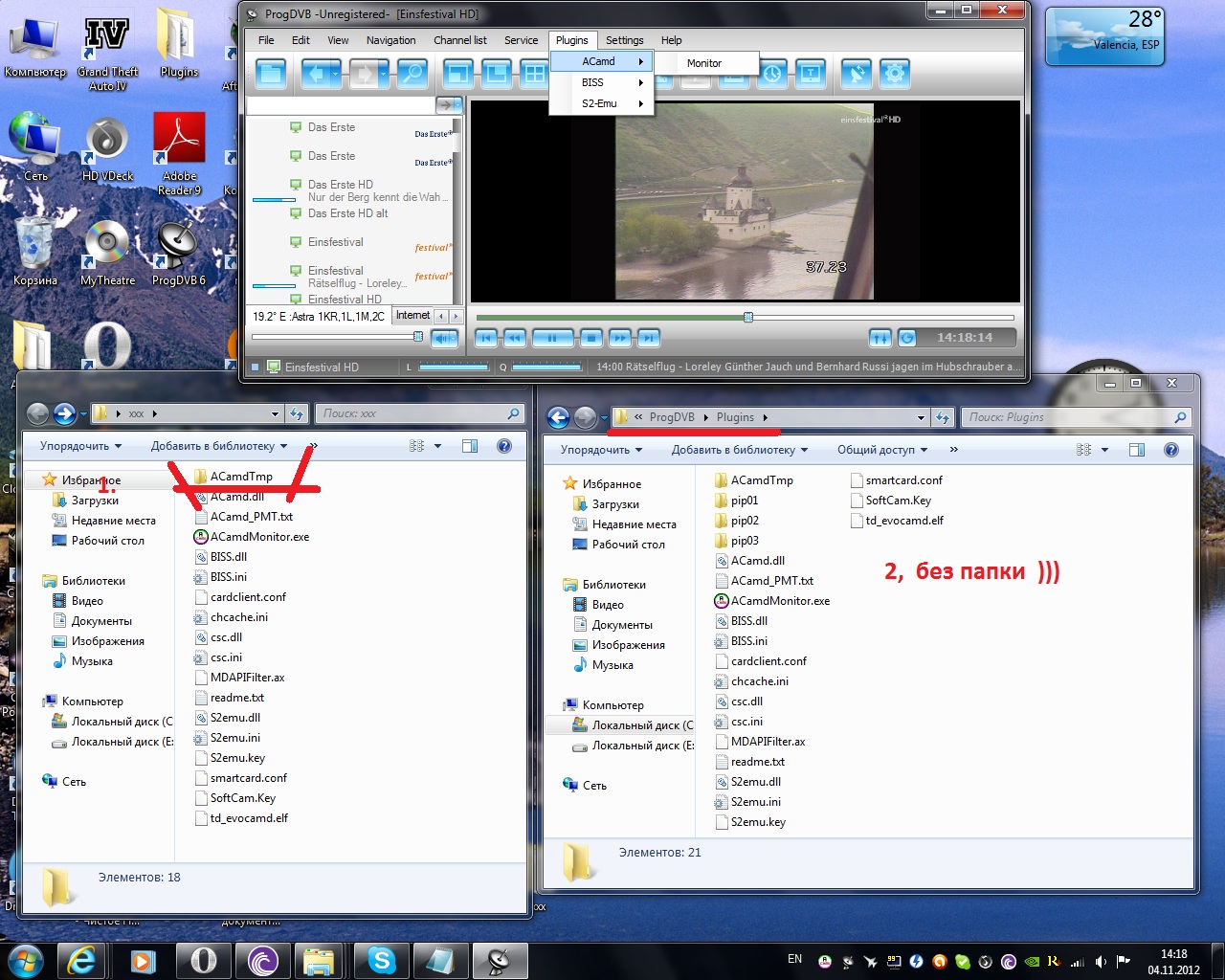The image size is (1225, 980).
Task: Click the clock scheduler toolbar icon
Action: click(772, 74)
